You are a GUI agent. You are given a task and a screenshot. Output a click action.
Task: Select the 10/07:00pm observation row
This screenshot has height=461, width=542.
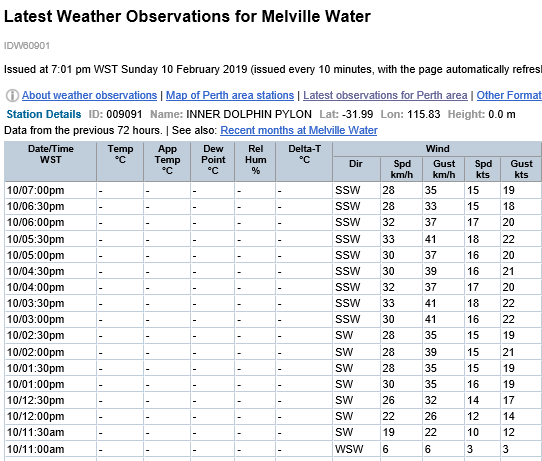point(273,190)
